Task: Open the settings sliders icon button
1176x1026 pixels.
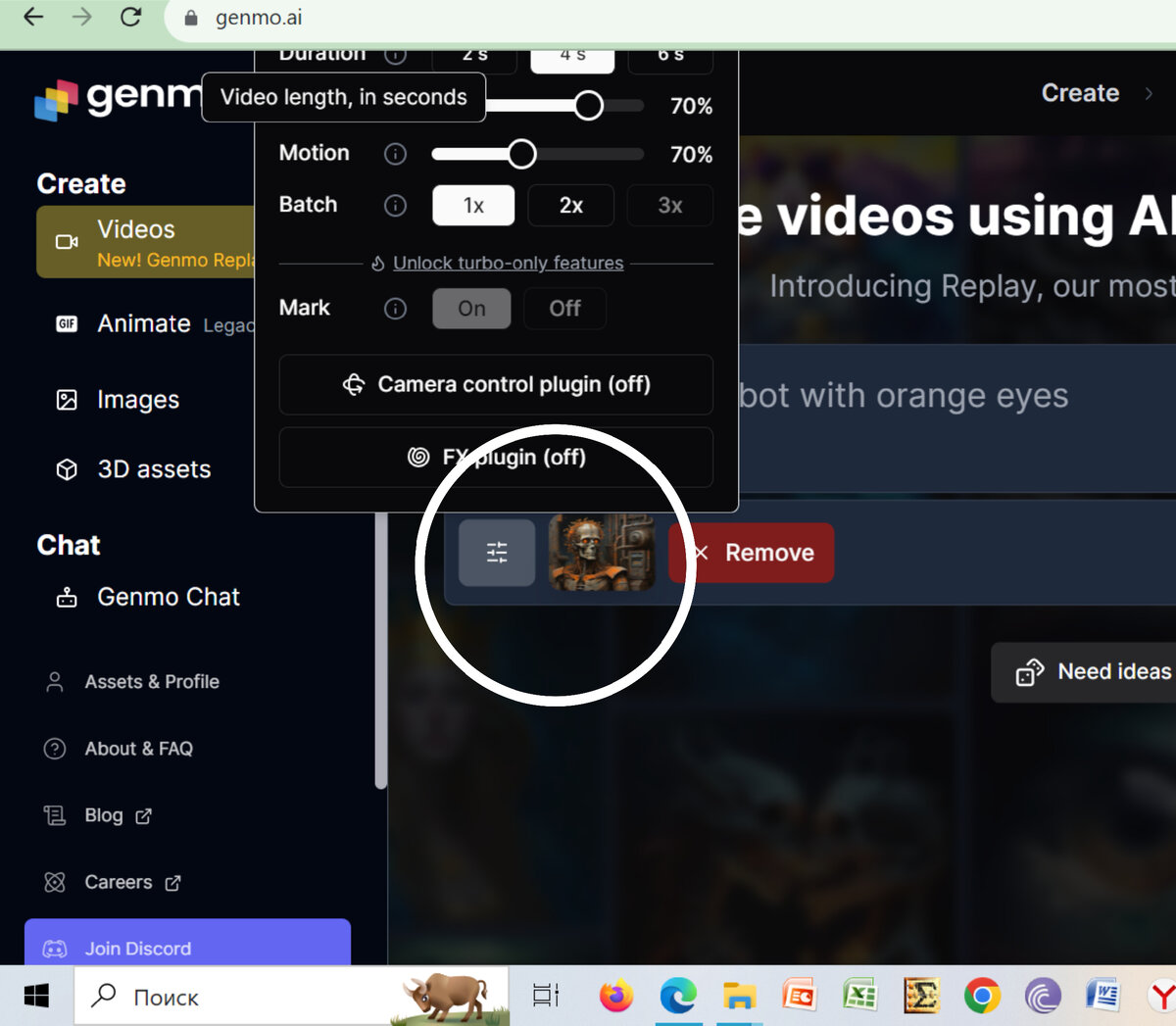Action: pos(497,553)
